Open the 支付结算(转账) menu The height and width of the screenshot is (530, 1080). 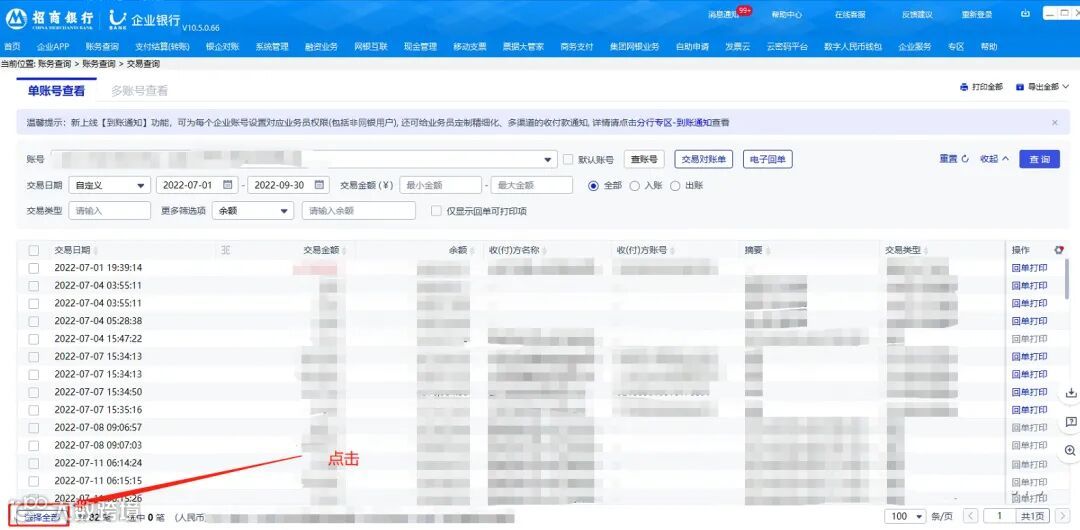[162, 47]
